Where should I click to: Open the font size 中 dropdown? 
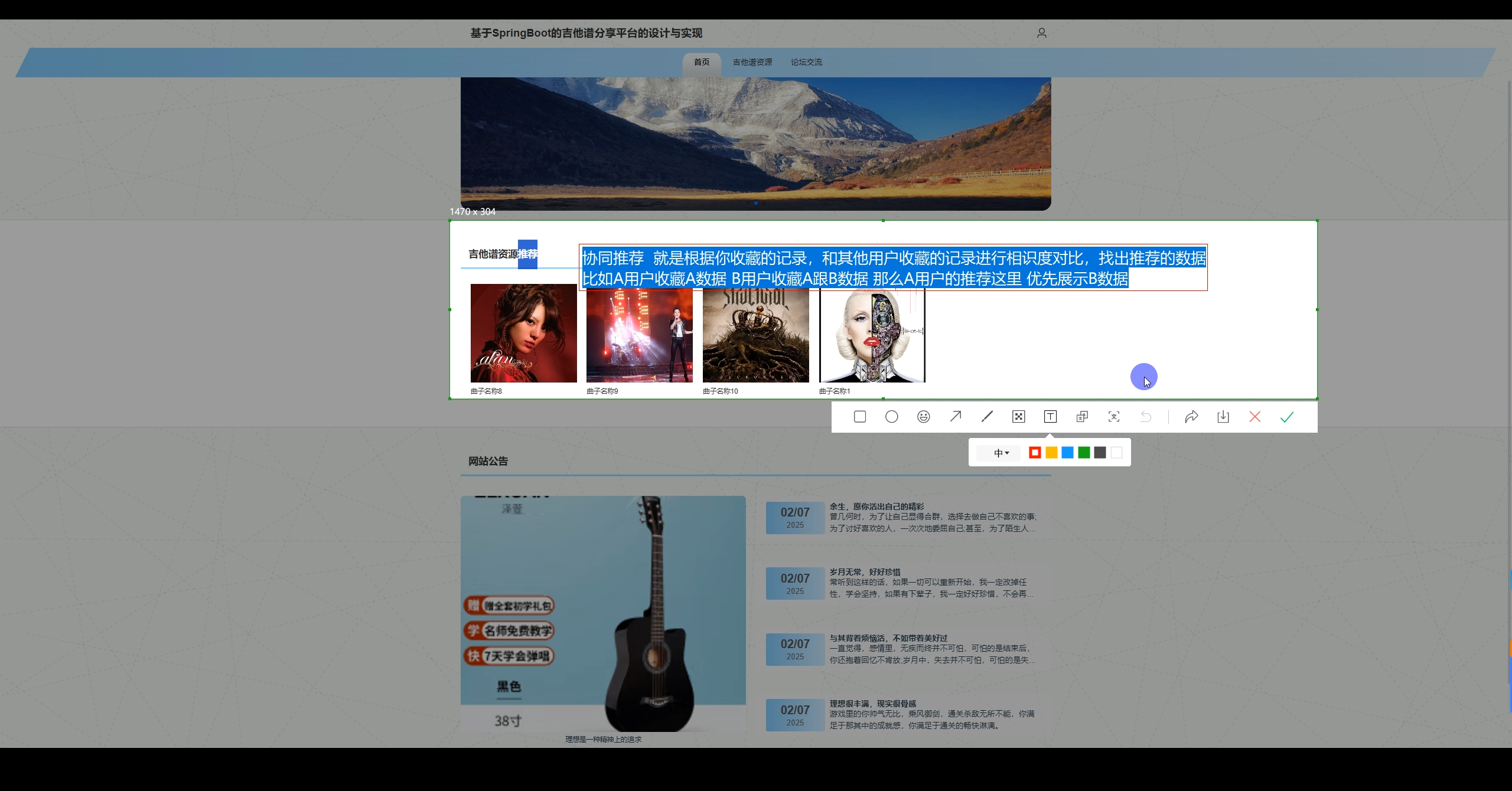1001,453
